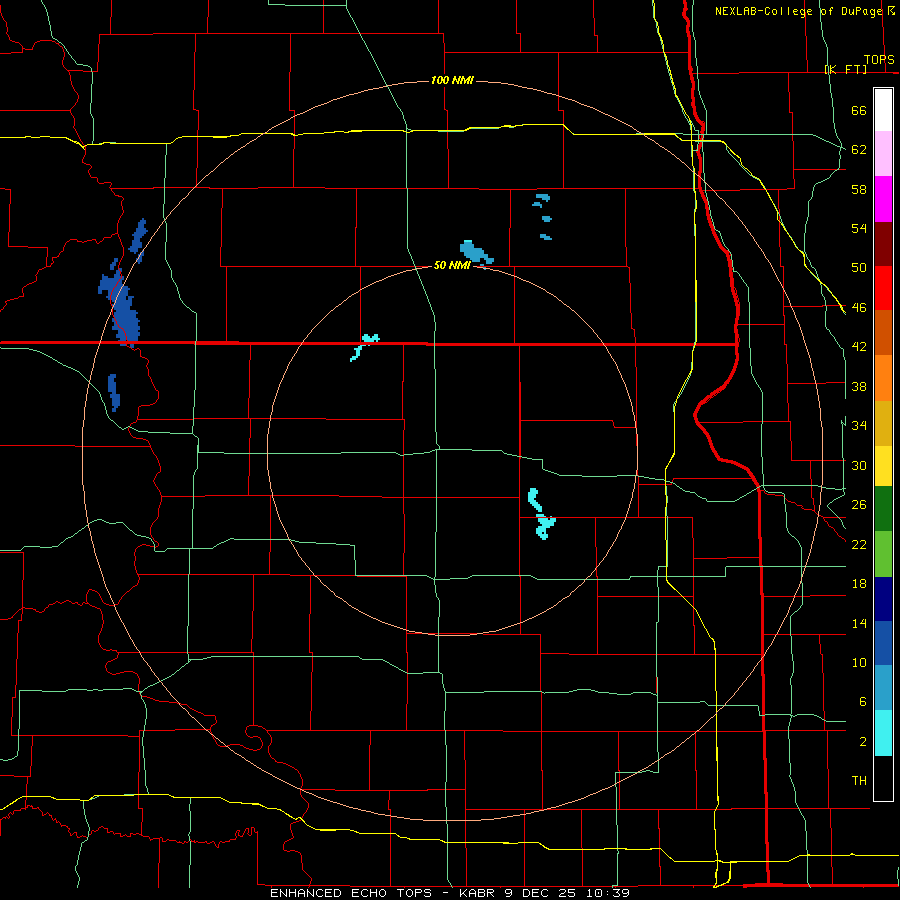Viewport: 900px width, 900px height.
Task: Click the 10 value on the scale
Action: click(859, 662)
